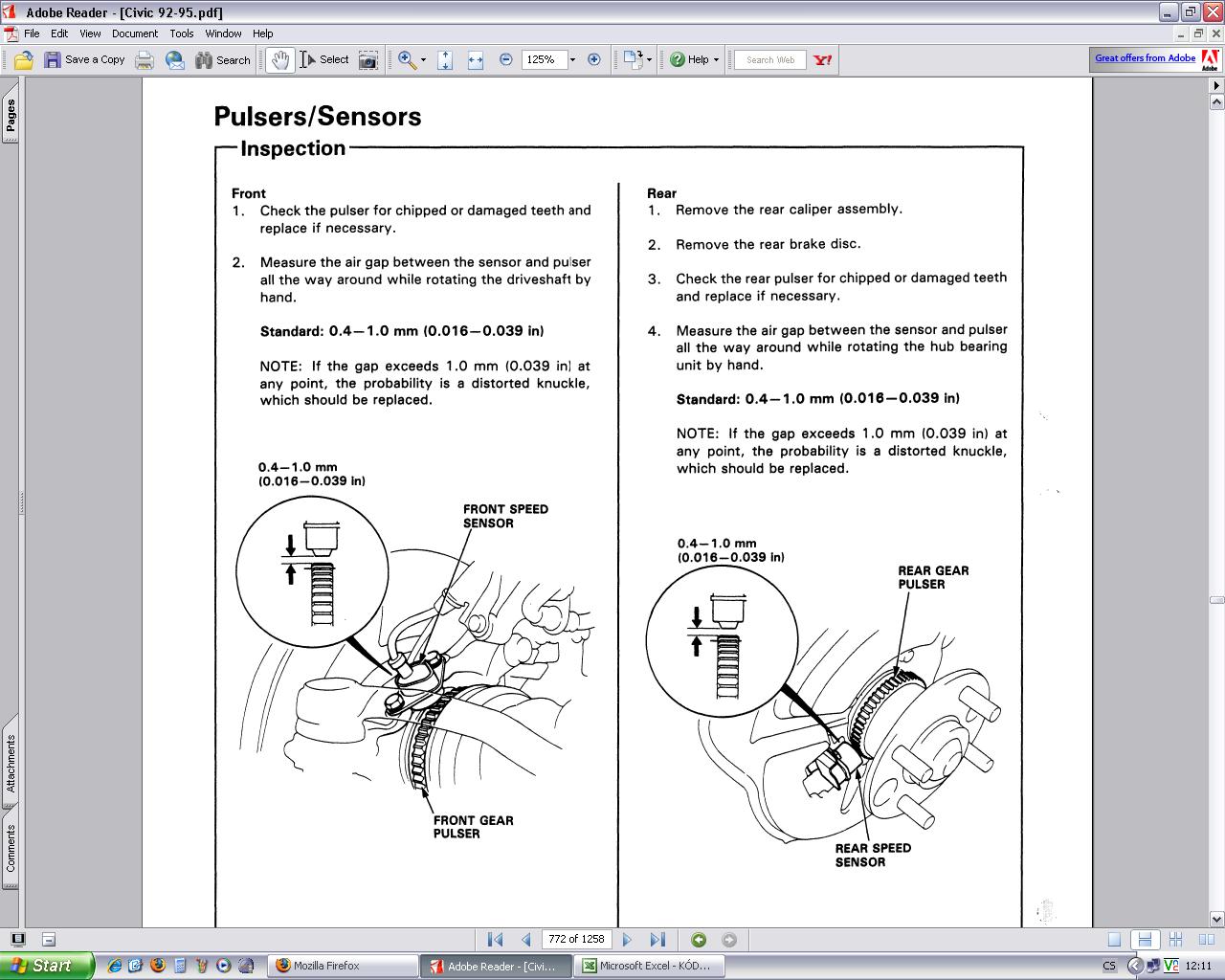This screenshot has height=980, width=1225.
Task: Expand the Help button dropdown
Action: click(x=716, y=59)
